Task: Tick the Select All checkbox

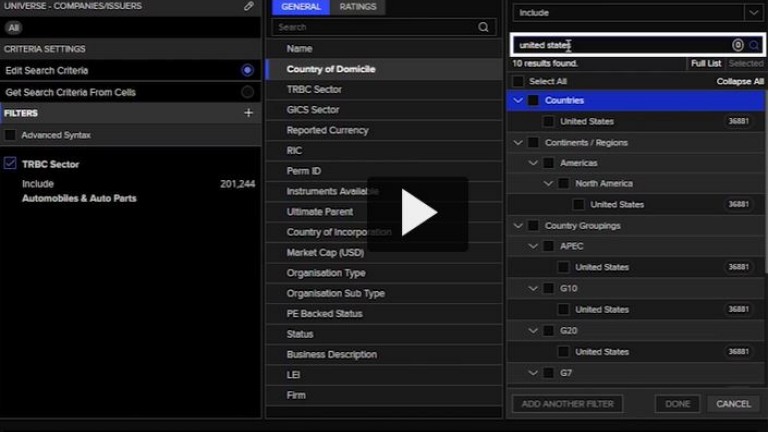Action: [x=518, y=81]
